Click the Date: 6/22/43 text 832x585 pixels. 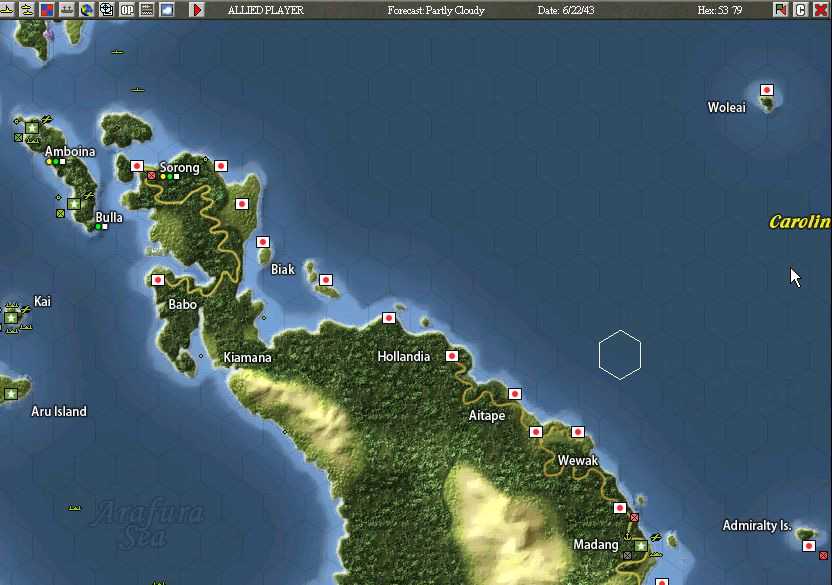566,10
